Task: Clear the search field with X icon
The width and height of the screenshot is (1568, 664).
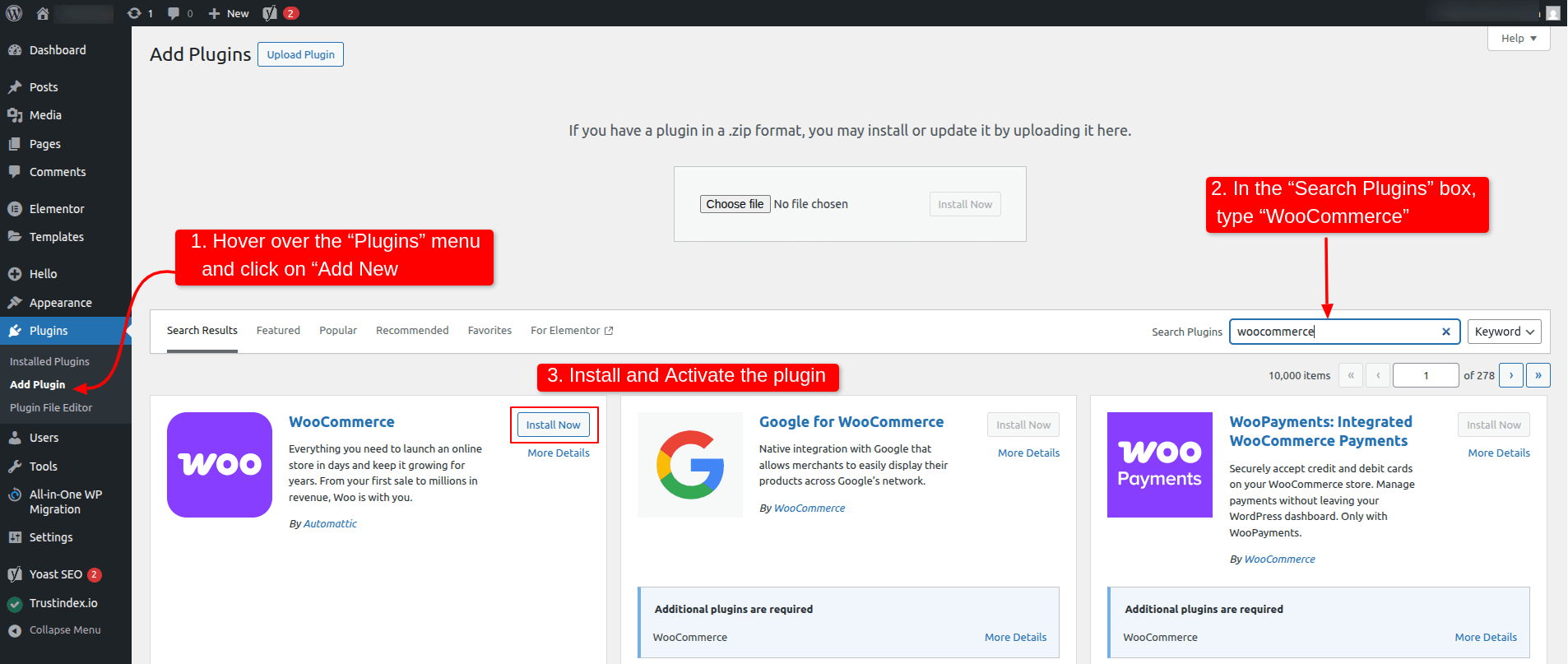Action: 1445,332
